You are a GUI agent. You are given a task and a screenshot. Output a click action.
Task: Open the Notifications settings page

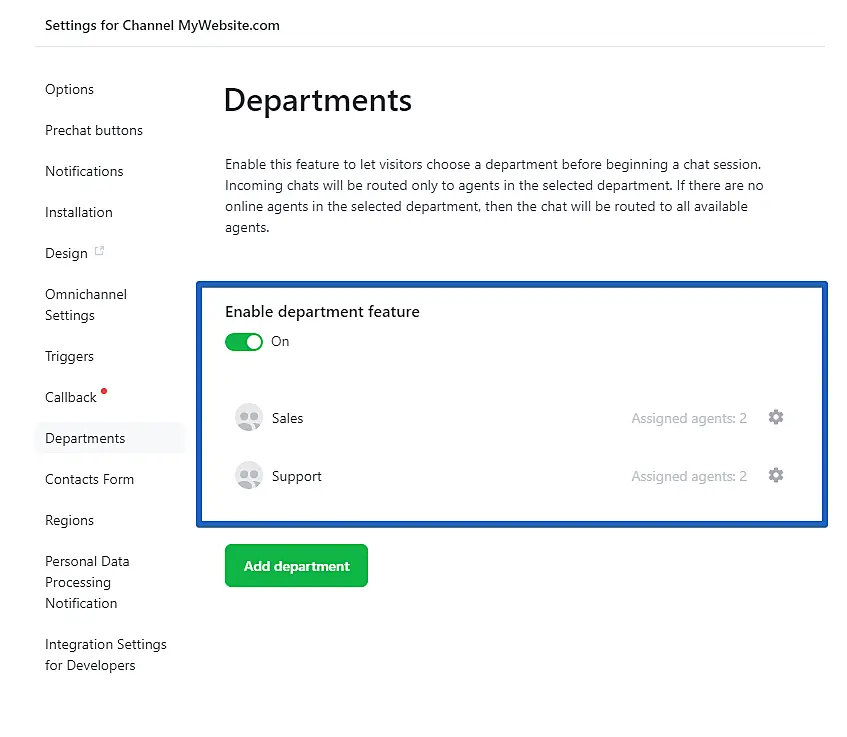pos(84,171)
